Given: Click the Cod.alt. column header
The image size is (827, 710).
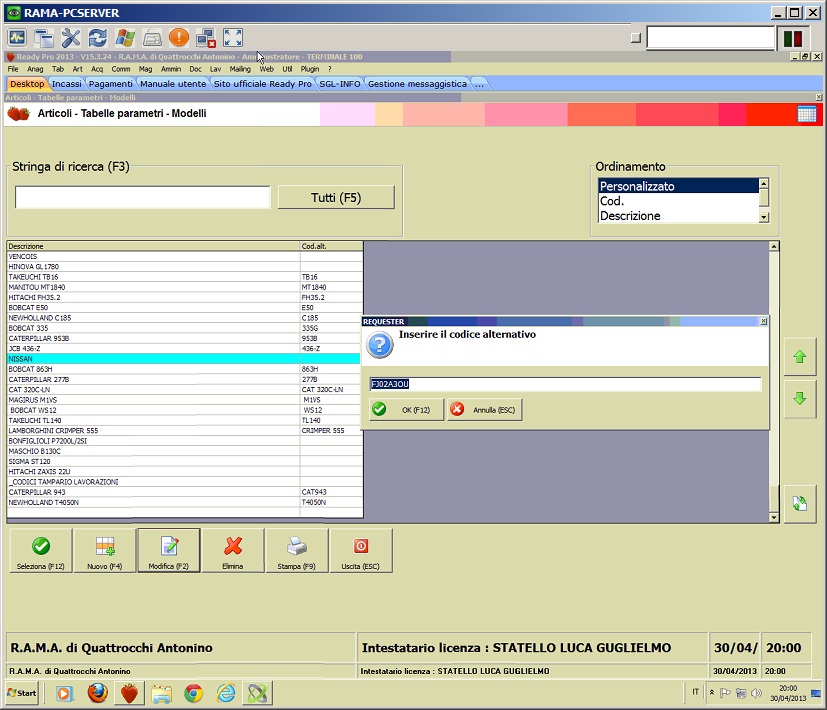Looking at the screenshot, I should click(331, 246).
